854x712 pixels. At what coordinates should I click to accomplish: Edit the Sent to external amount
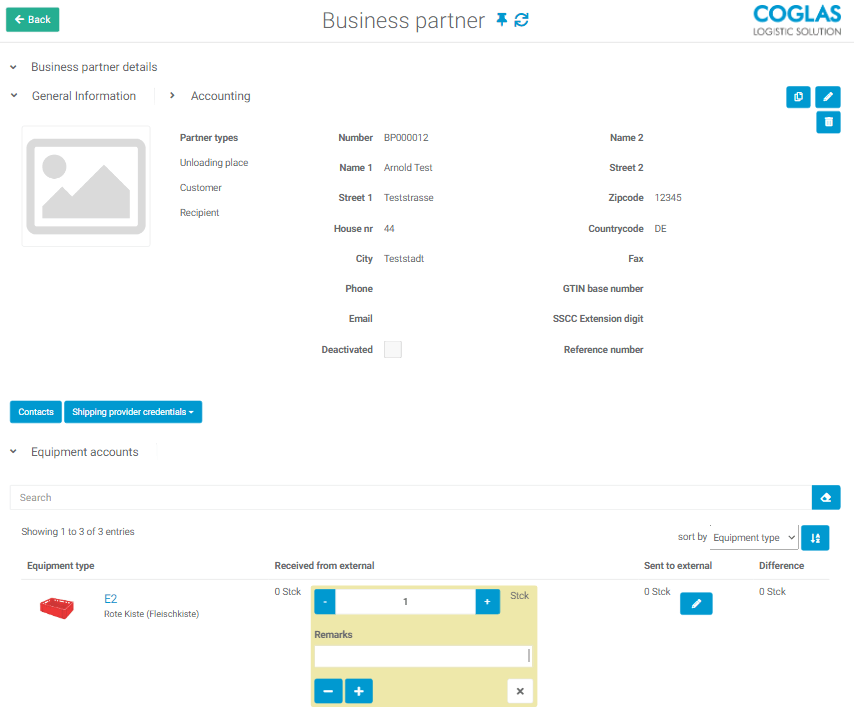pyautogui.click(x=696, y=603)
